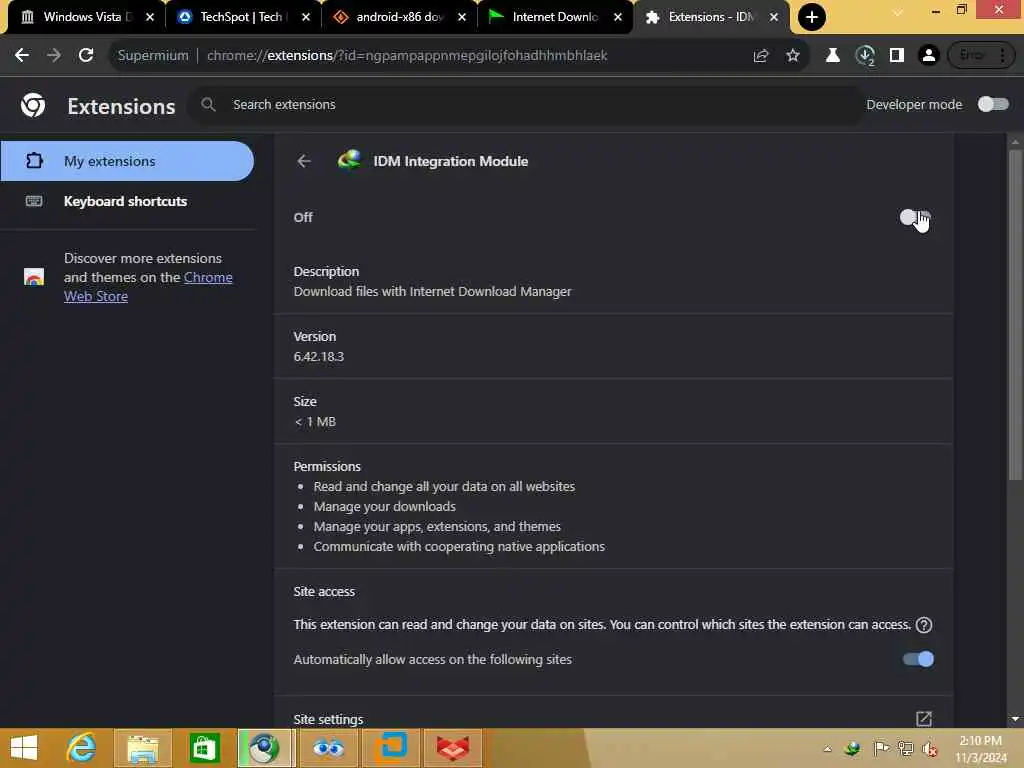Toggle the side panel icon
1024x768 pixels.
pos(897,56)
